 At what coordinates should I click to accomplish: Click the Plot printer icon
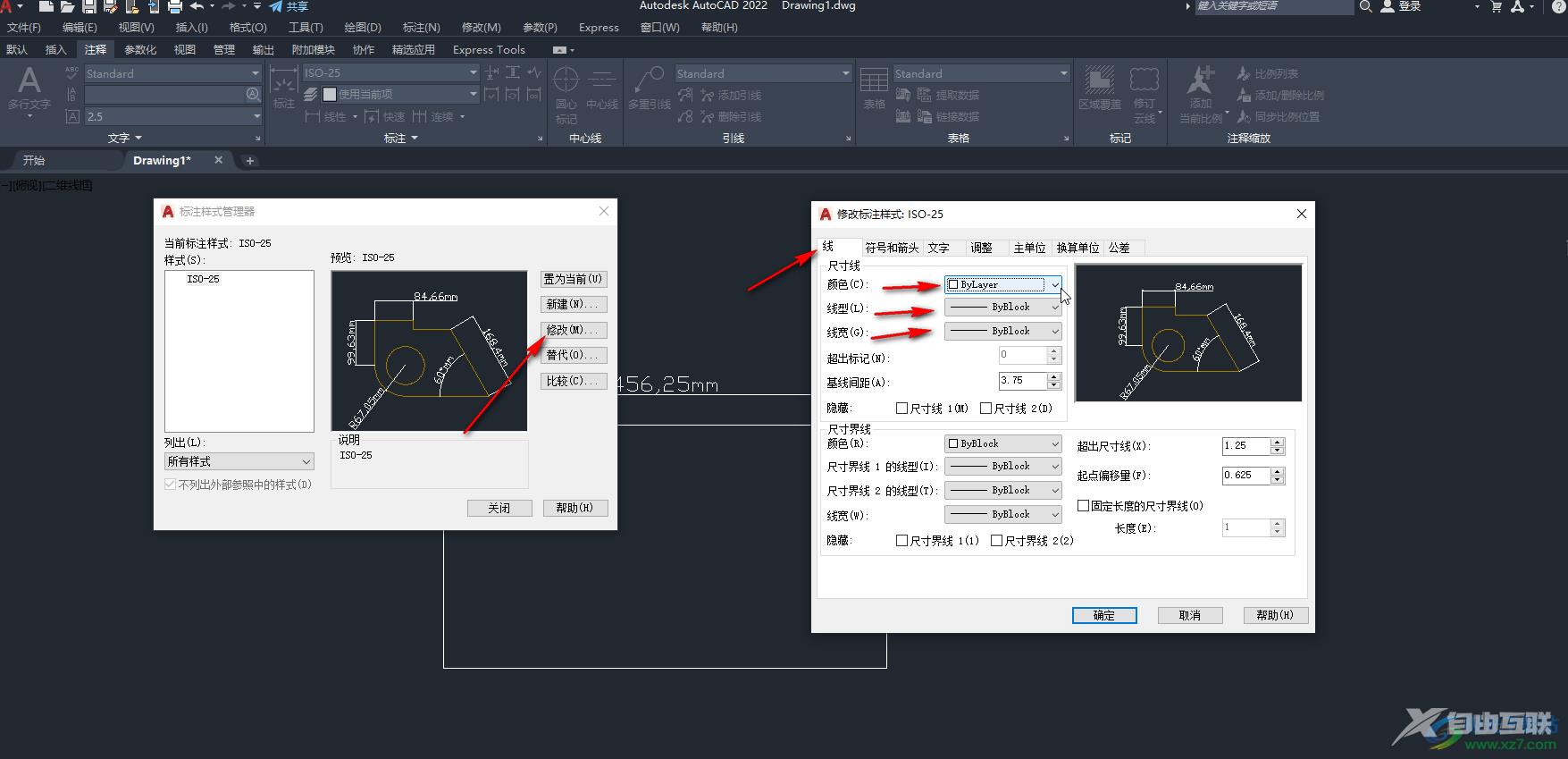175,6
